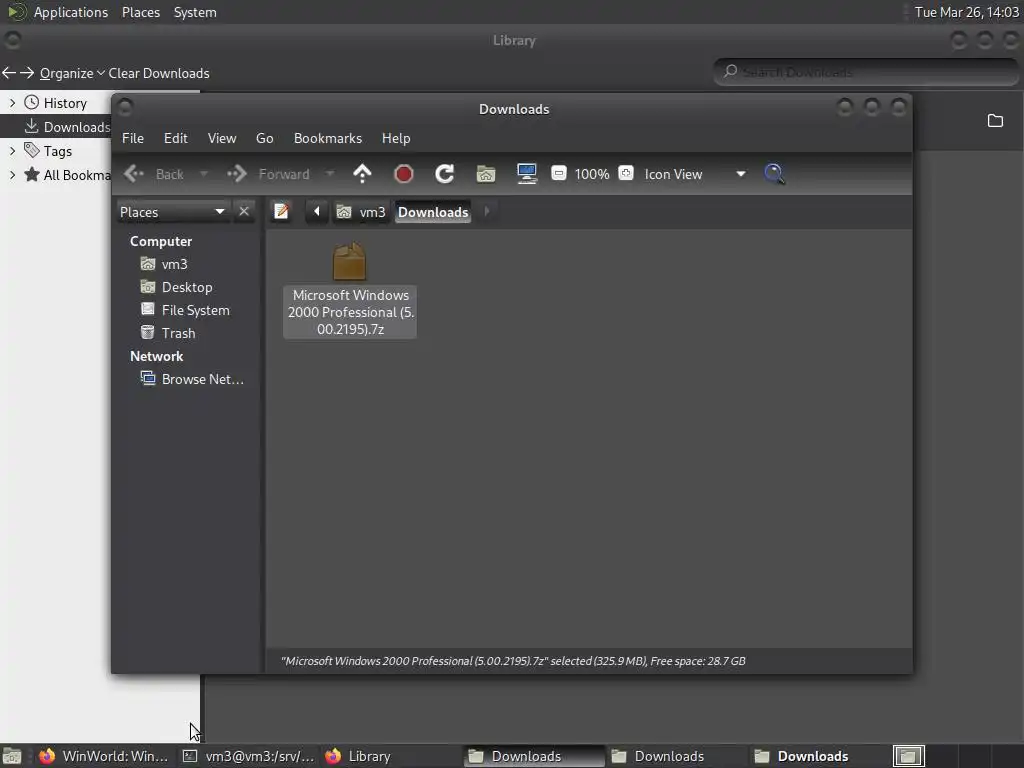
Task: Click Downloads path bar button
Action: coord(433,212)
